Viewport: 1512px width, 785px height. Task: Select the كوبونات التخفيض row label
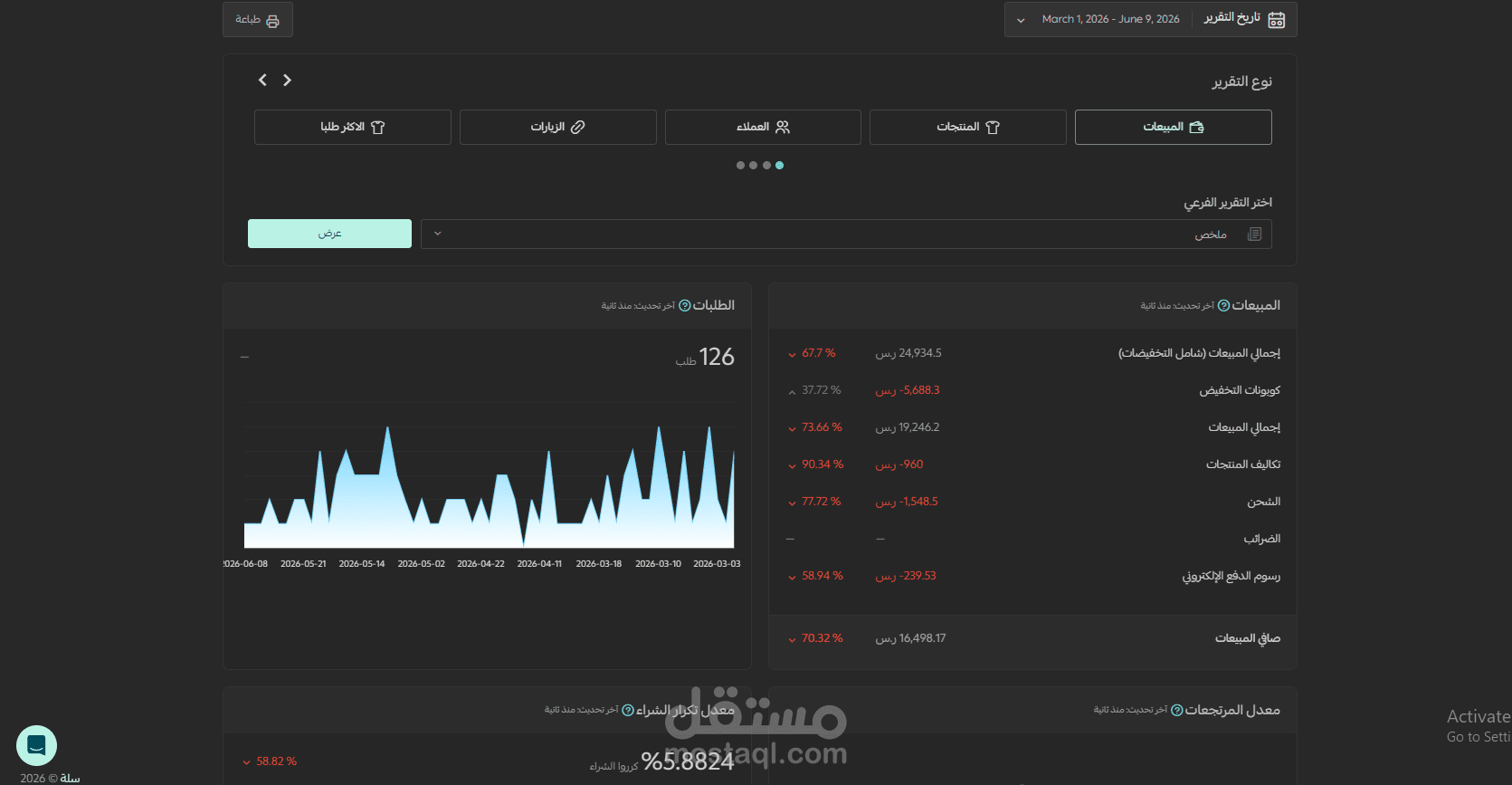point(1240,390)
